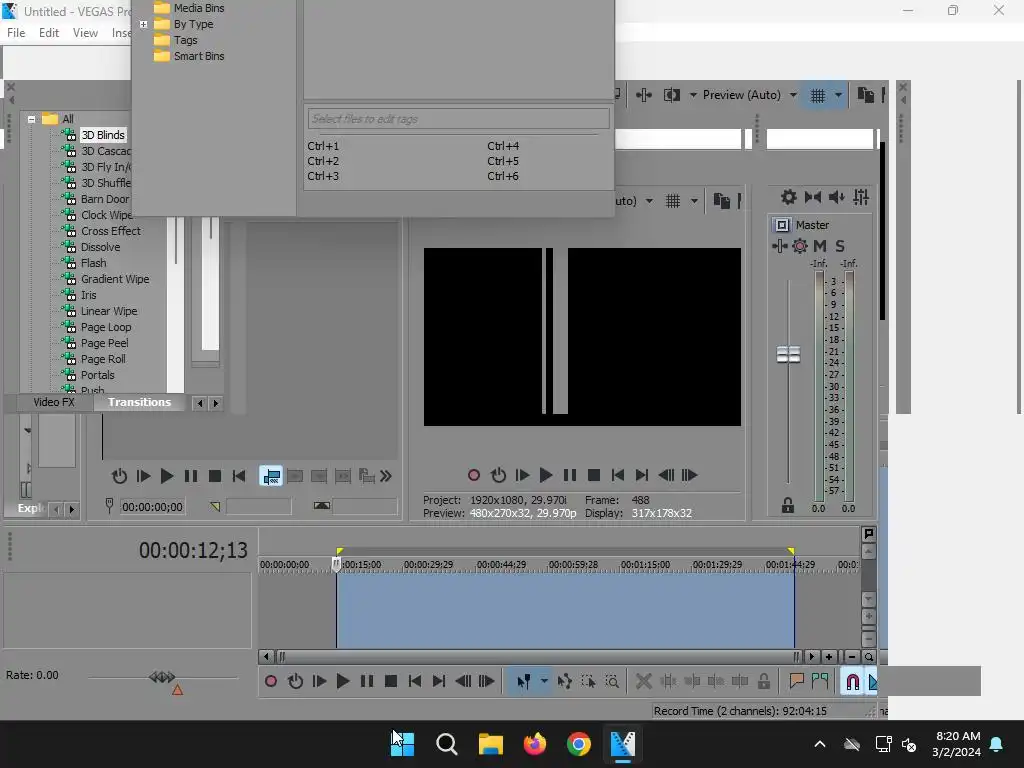Image resolution: width=1024 pixels, height=768 pixels.
Task: Select the Dissolve transition
Action: pyautogui.click(x=101, y=247)
